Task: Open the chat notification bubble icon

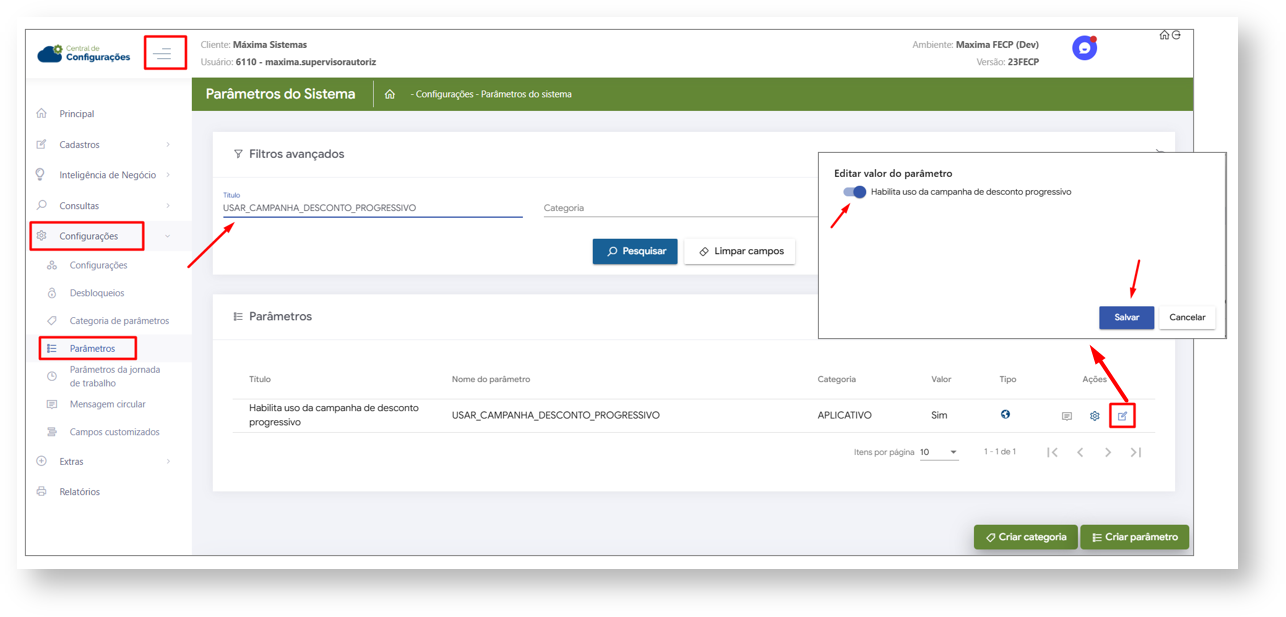Action: tap(1084, 48)
